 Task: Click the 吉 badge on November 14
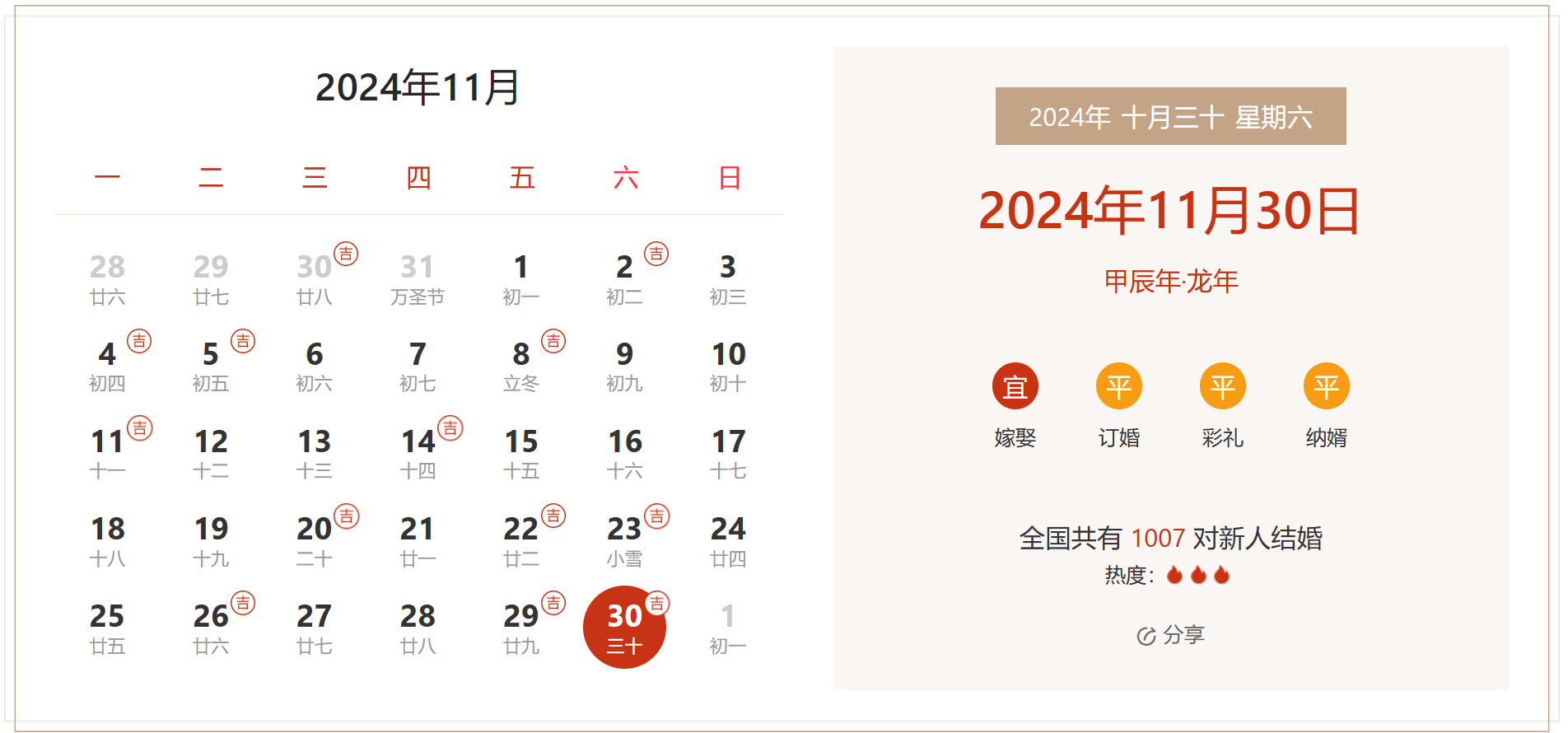(450, 428)
